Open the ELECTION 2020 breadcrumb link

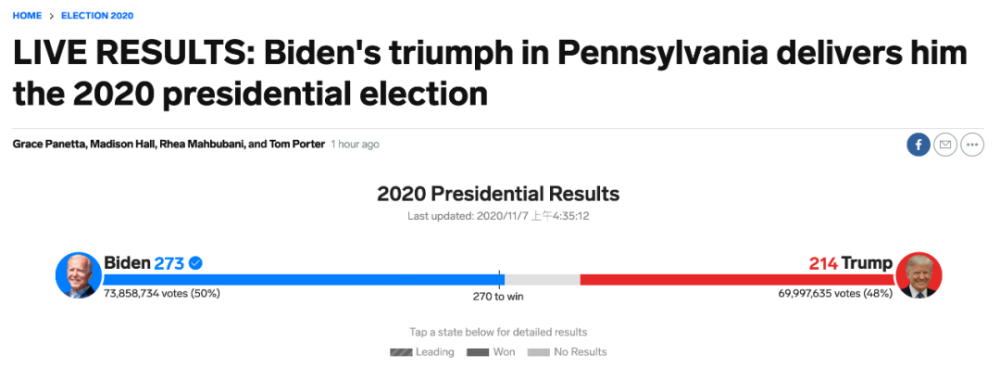tap(97, 15)
